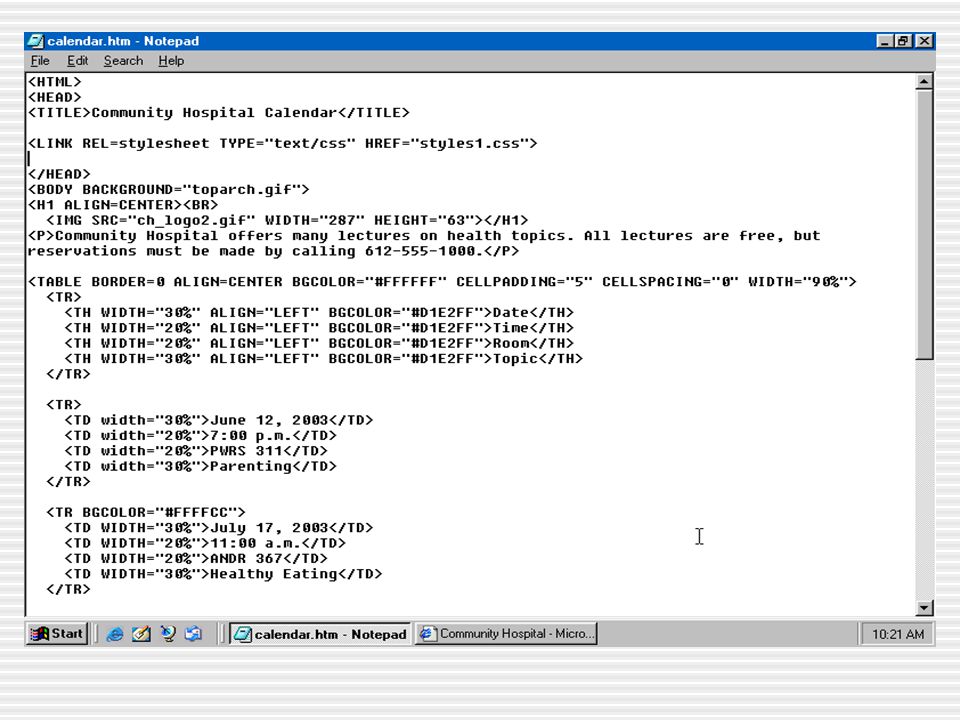
Task: Click the vertical scrollbar thumb
Action: click(924, 225)
